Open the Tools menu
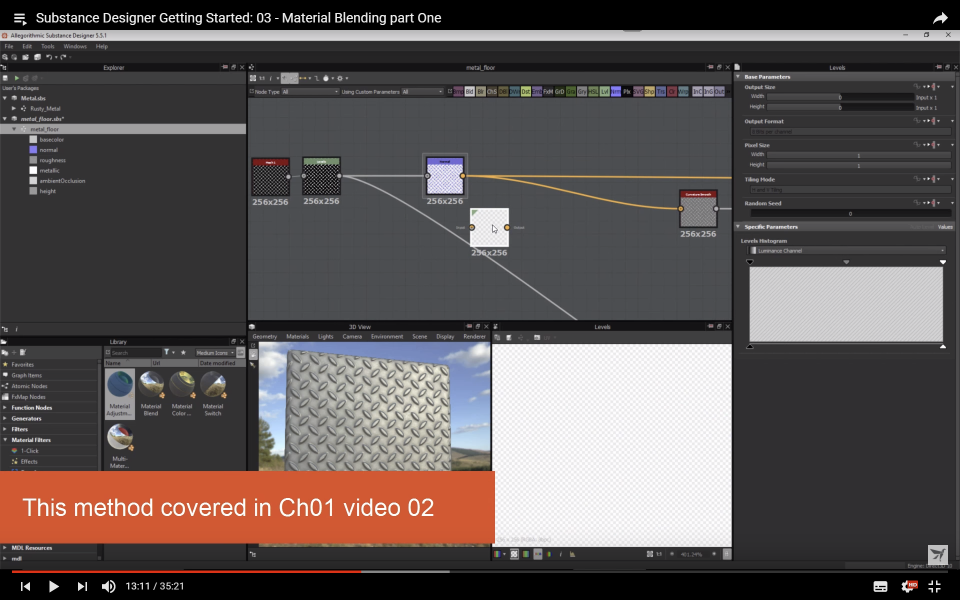This screenshot has width=960, height=600. [x=48, y=47]
